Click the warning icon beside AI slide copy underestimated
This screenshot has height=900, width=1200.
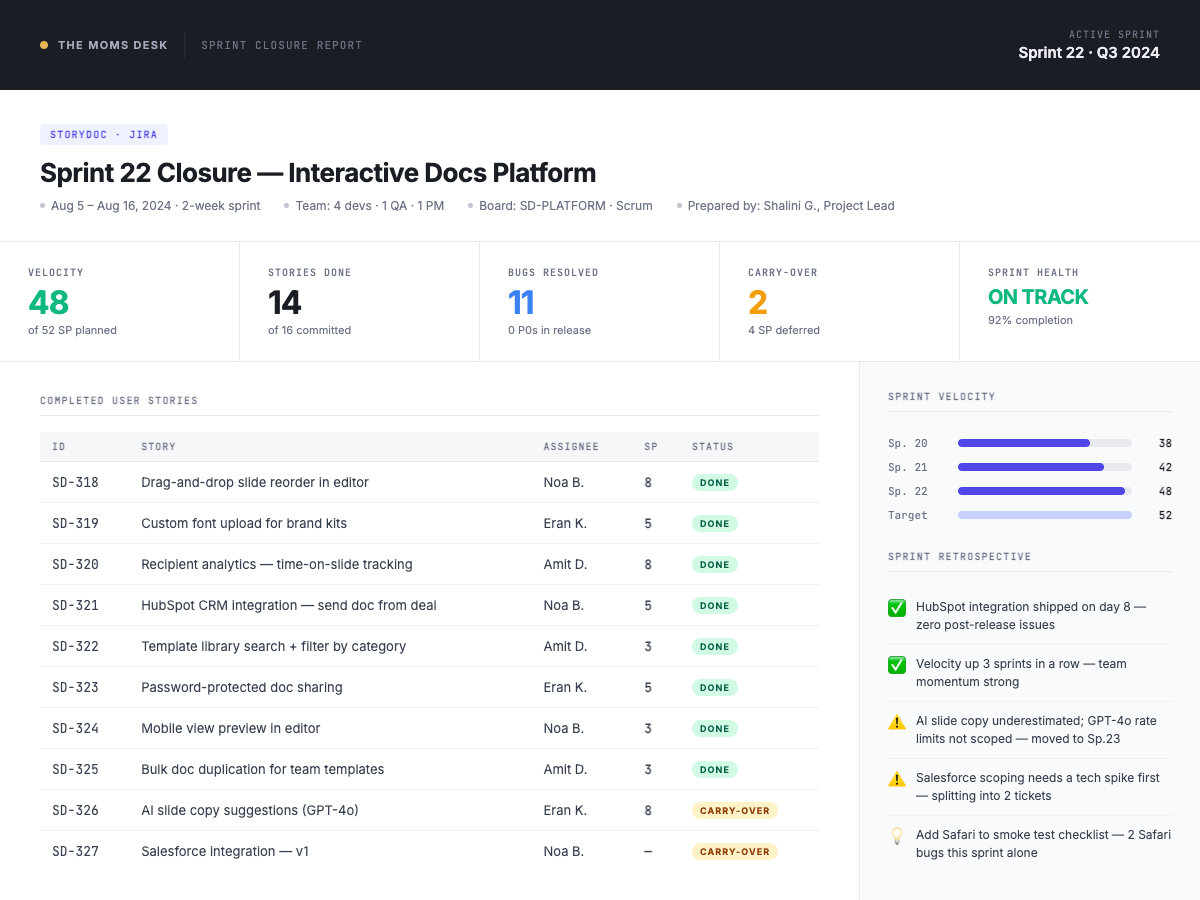pos(897,721)
